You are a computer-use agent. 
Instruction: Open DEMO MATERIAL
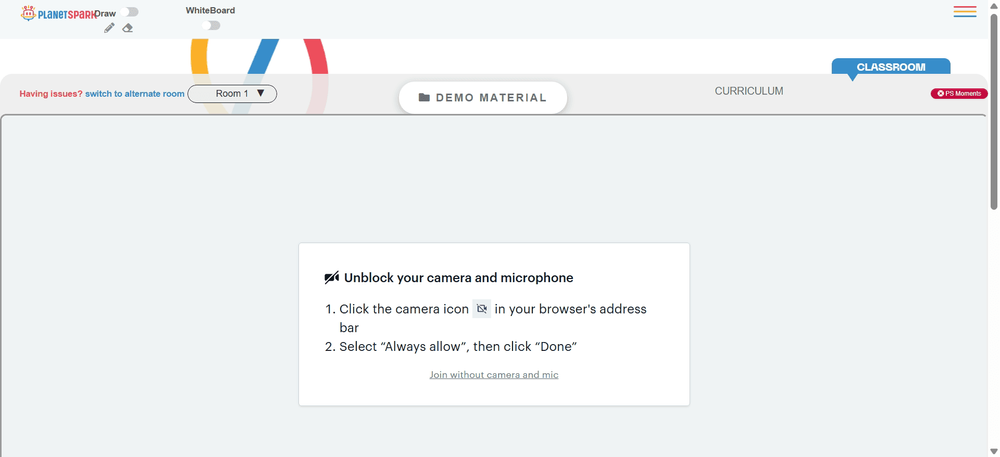point(483,98)
